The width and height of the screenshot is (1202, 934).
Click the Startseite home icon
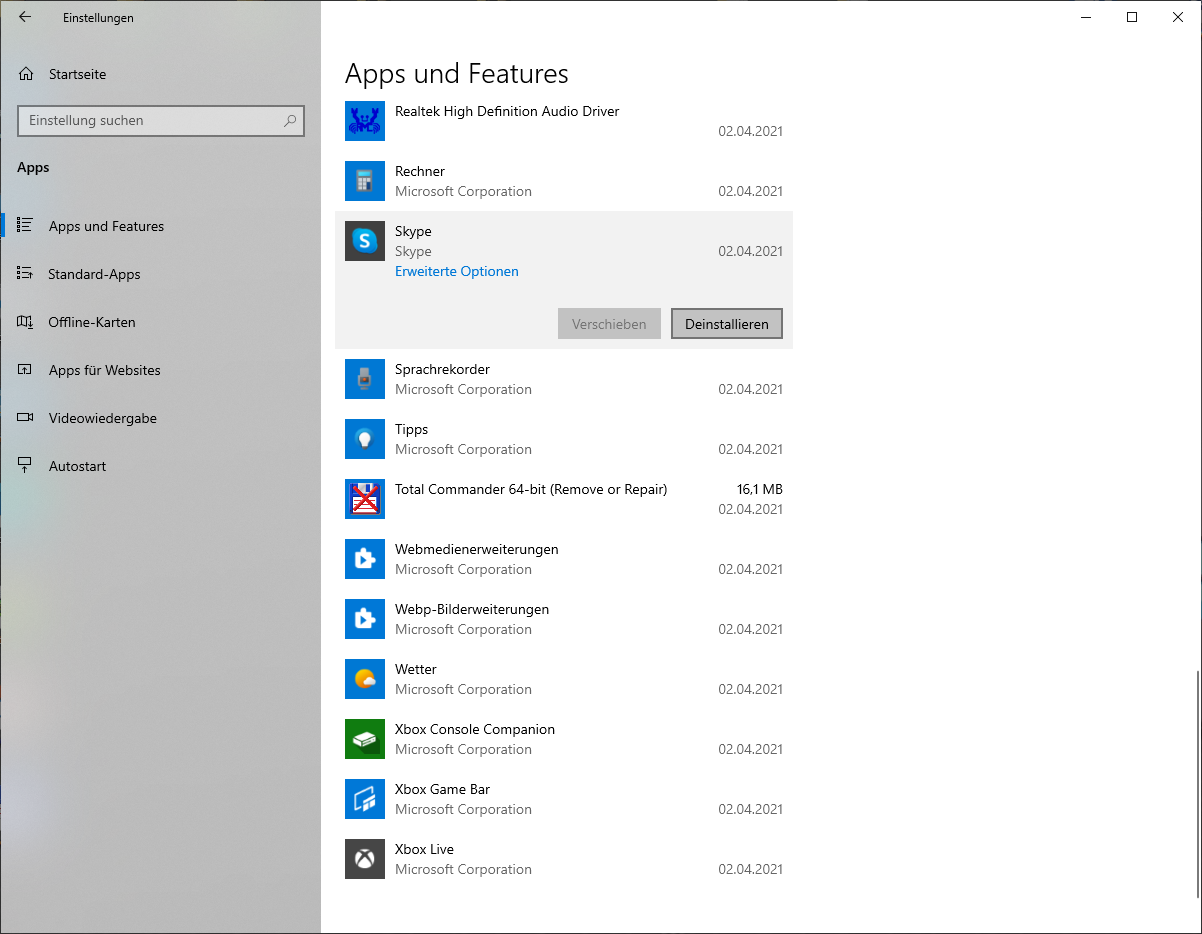click(x=26, y=74)
